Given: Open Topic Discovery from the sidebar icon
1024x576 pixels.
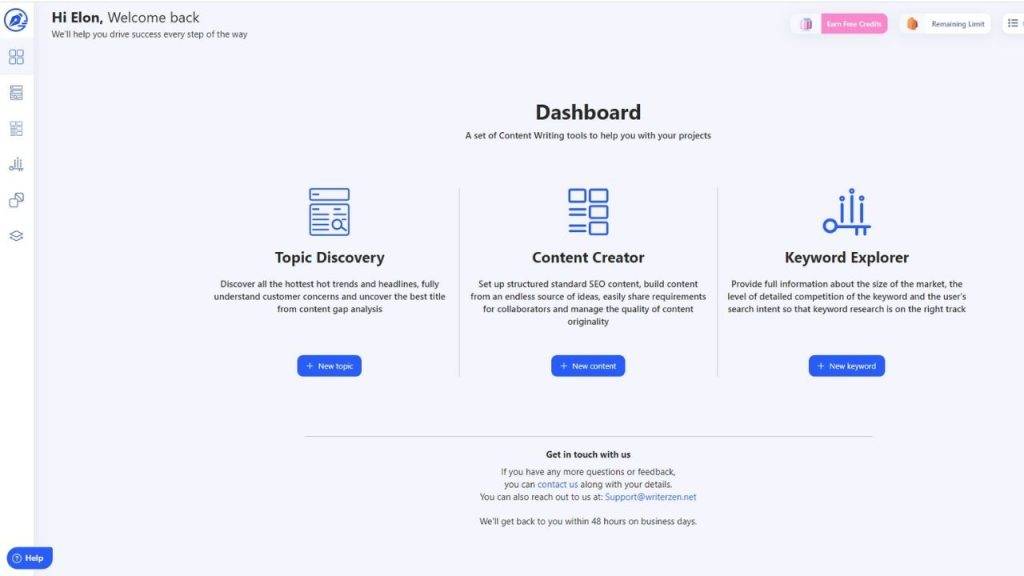Looking at the screenshot, I should tap(16, 93).
